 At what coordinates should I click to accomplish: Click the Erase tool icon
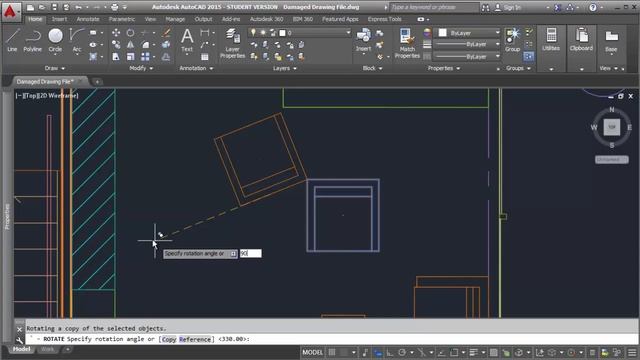click(166, 33)
